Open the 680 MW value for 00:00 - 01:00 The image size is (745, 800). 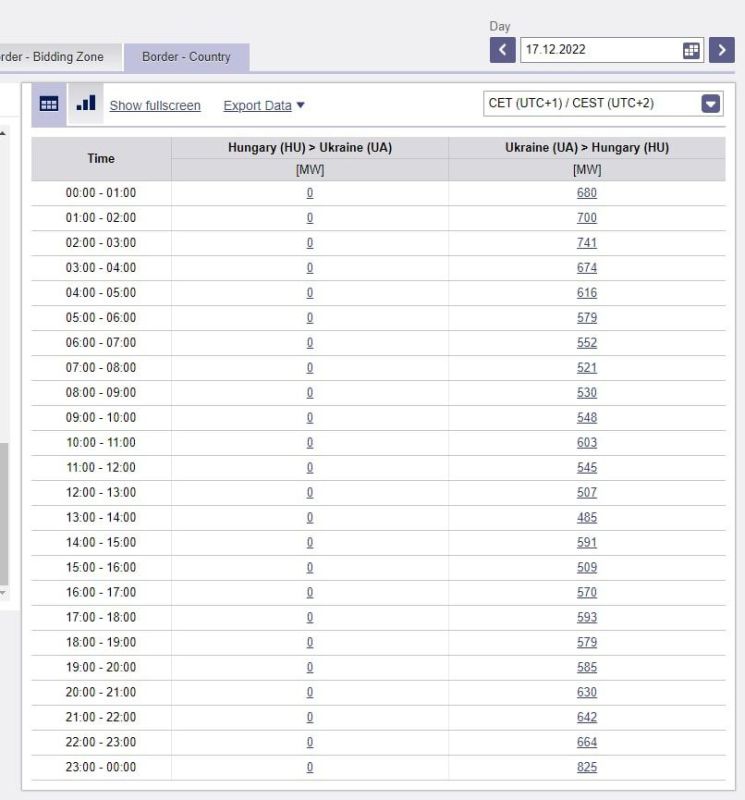pos(586,193)
